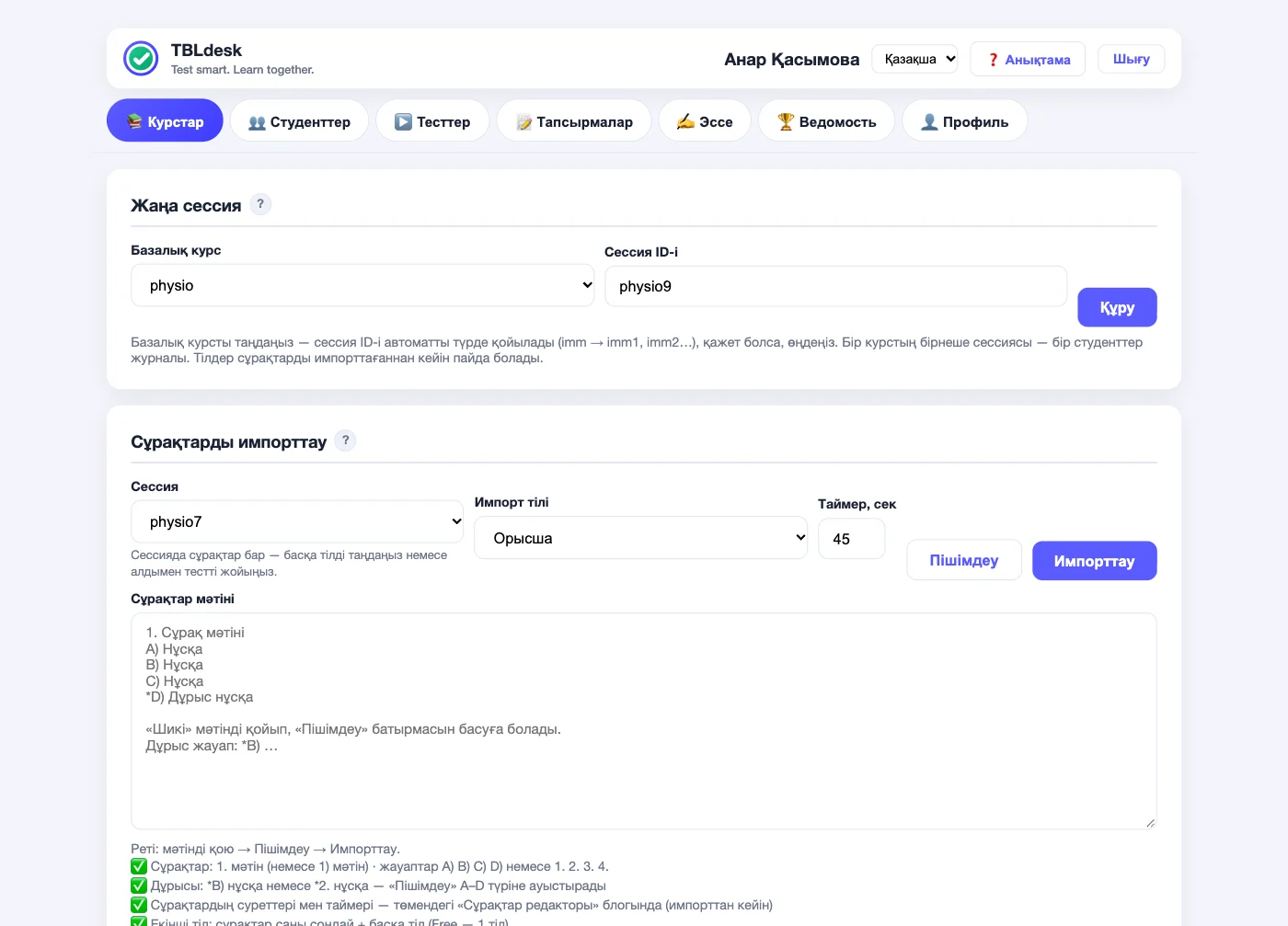This screenshot has height=926, width=1288.
Task: Click the 'Жаңа сессия' heading
Action: [x=186, y=206]
